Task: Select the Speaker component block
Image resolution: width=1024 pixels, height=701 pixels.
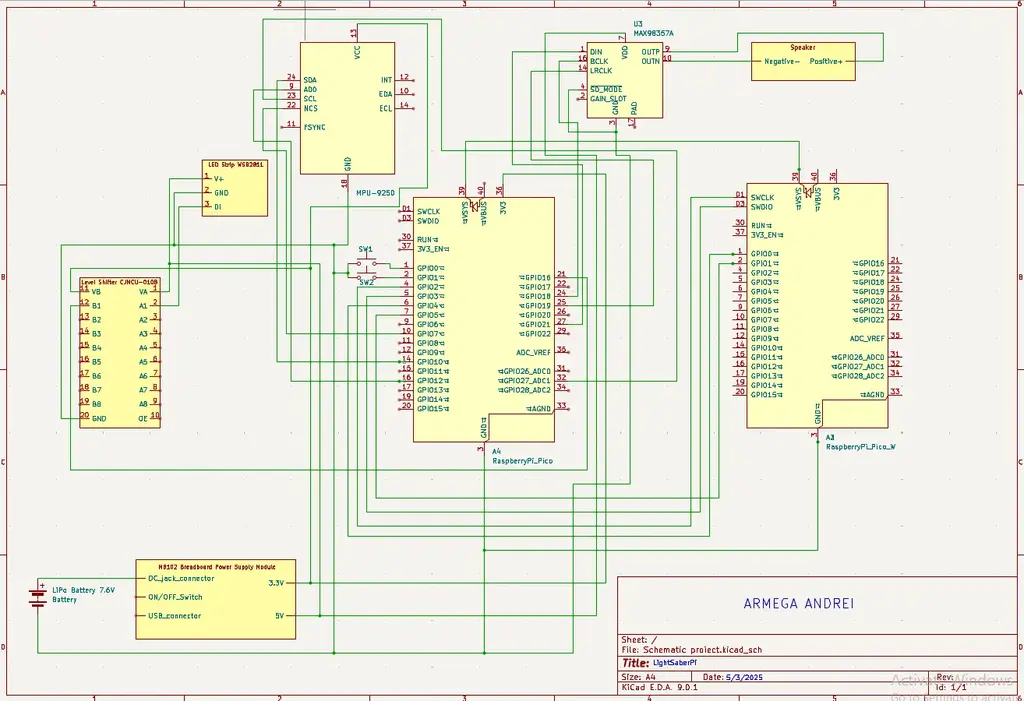Action: tap(803, 61)
